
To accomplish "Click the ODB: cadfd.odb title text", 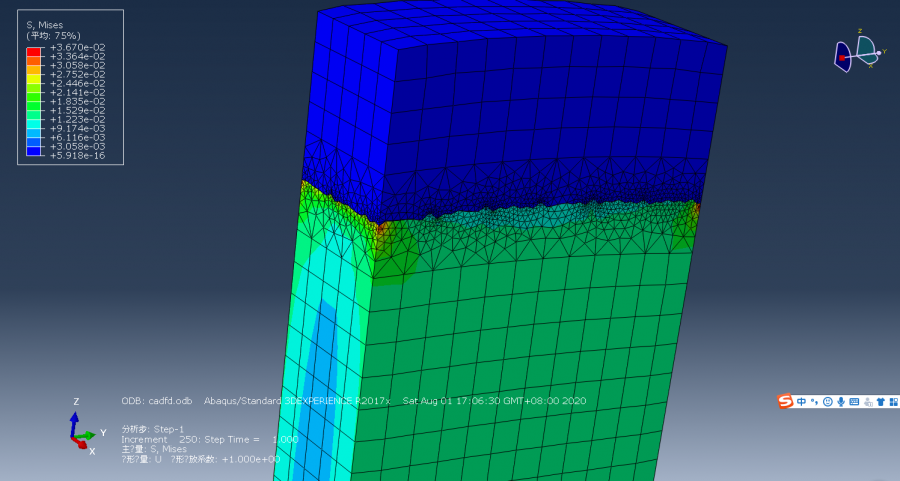I will (157, 401).
